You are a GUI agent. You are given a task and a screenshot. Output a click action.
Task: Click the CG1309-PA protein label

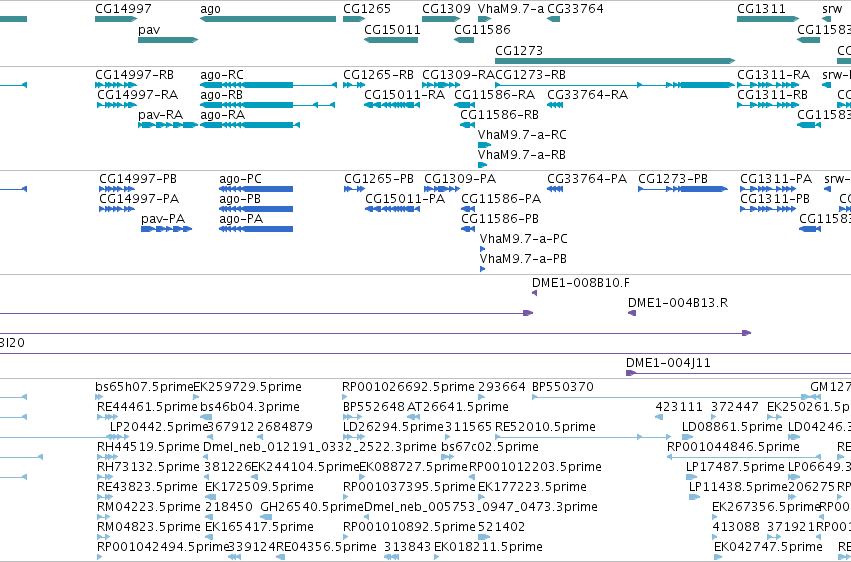pos(460,179)
